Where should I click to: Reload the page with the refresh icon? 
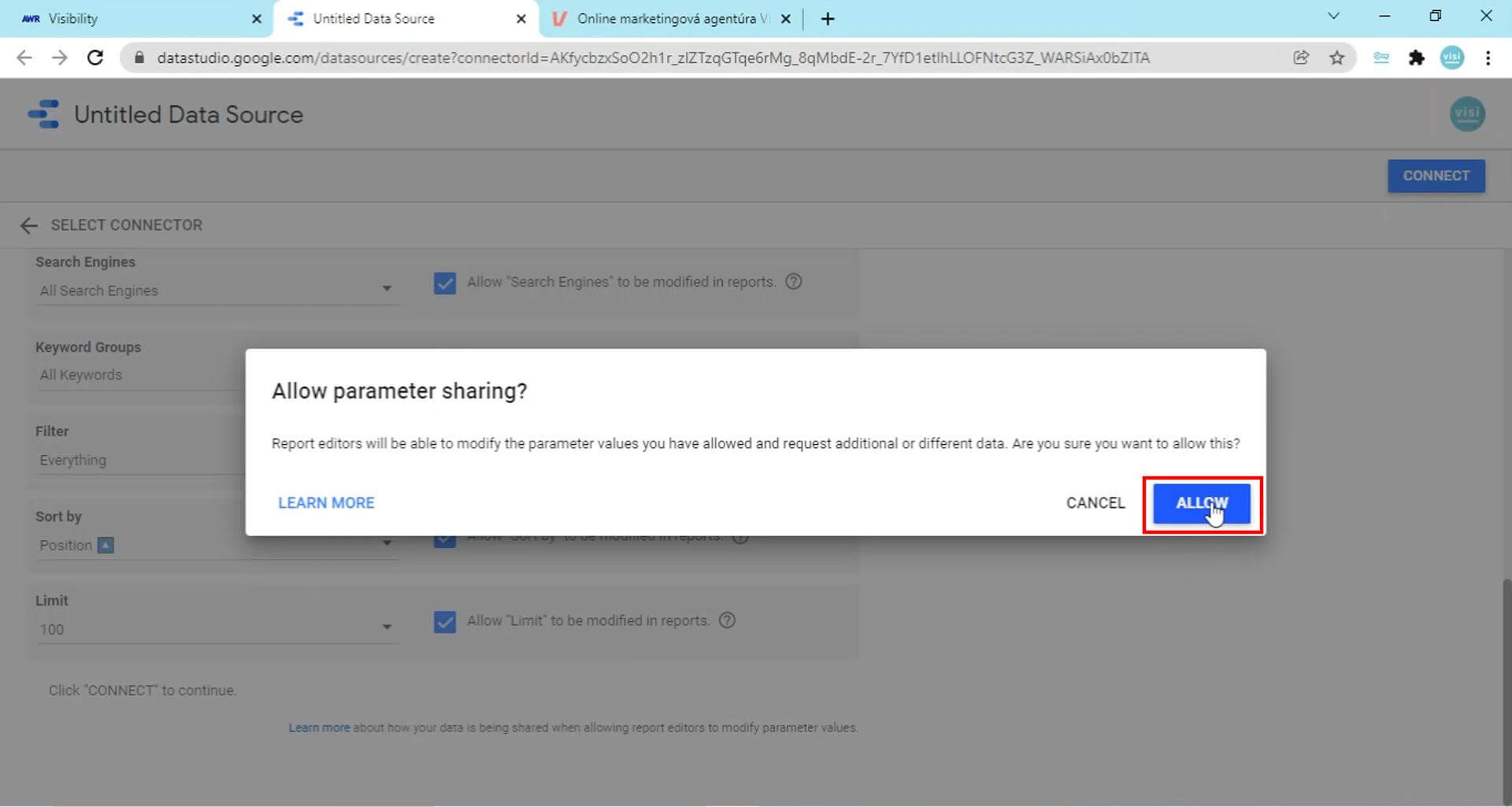(95, 57)
